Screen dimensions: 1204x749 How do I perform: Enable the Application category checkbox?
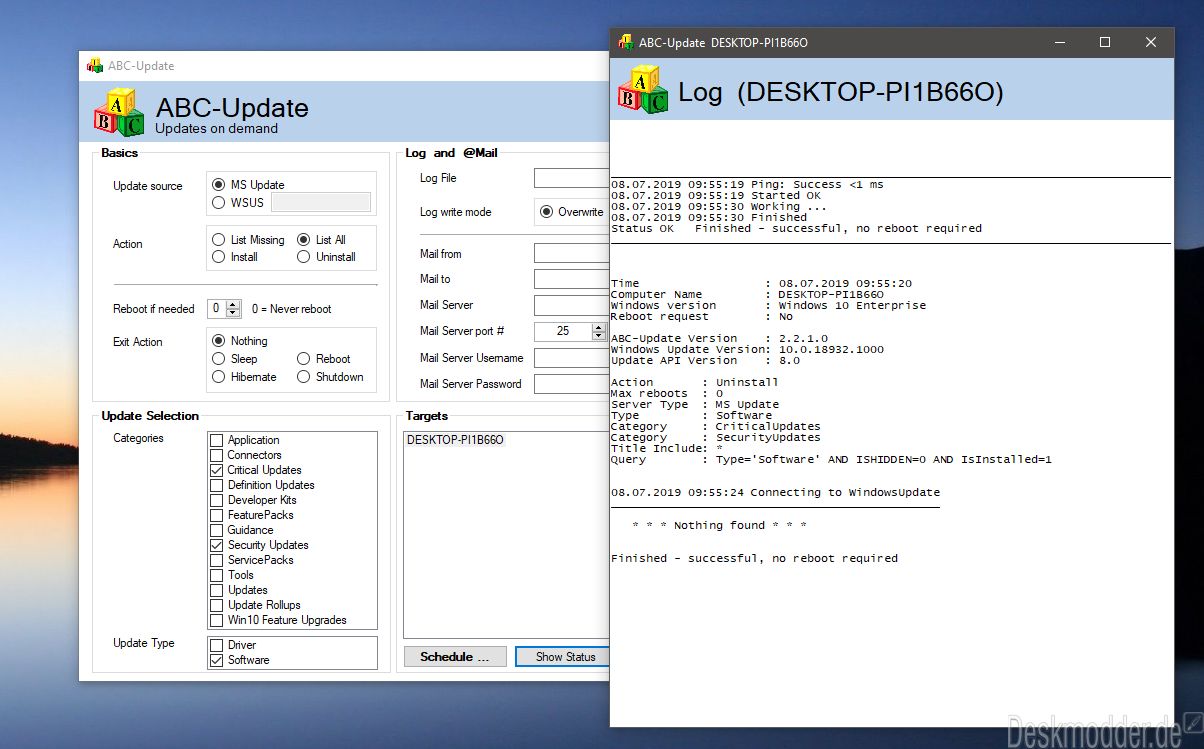coord(216,440)
